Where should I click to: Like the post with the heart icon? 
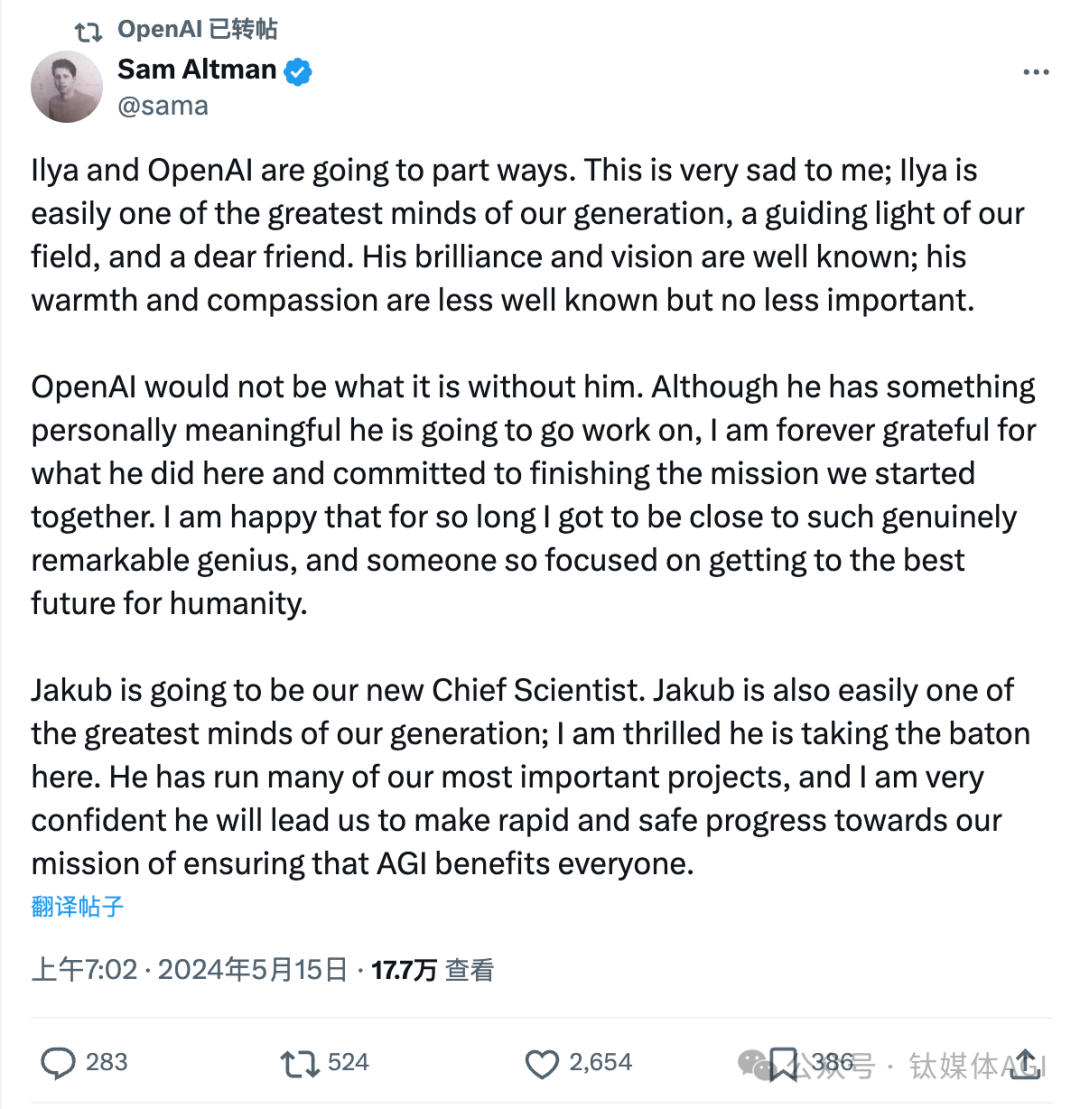click(542, 1063)
